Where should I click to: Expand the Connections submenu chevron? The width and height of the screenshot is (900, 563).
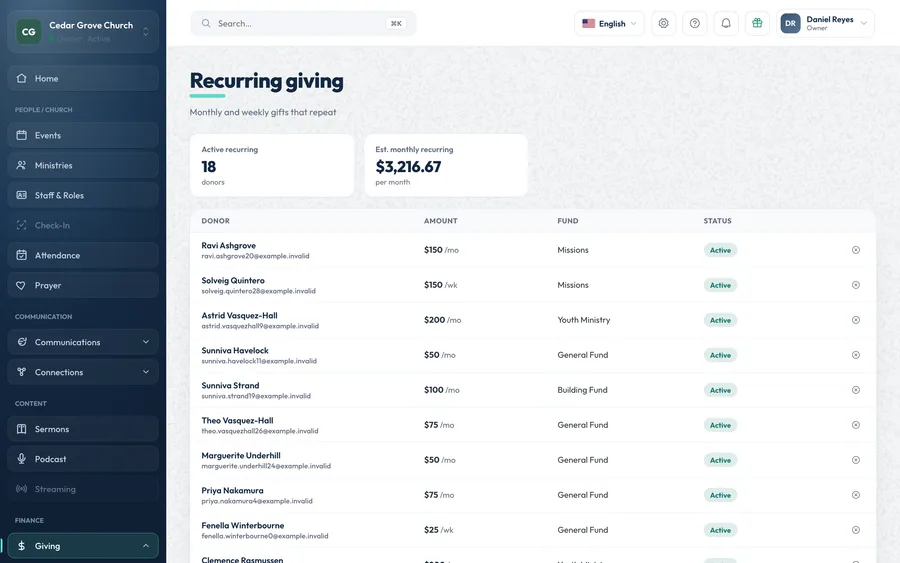pos(146,372)
